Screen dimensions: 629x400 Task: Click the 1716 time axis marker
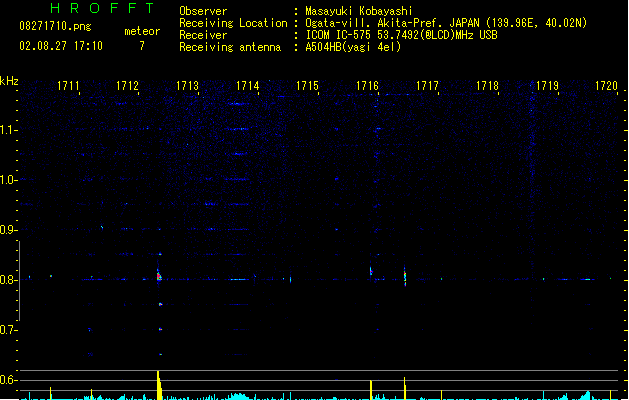pyautogui.click(x=367, y=86)
